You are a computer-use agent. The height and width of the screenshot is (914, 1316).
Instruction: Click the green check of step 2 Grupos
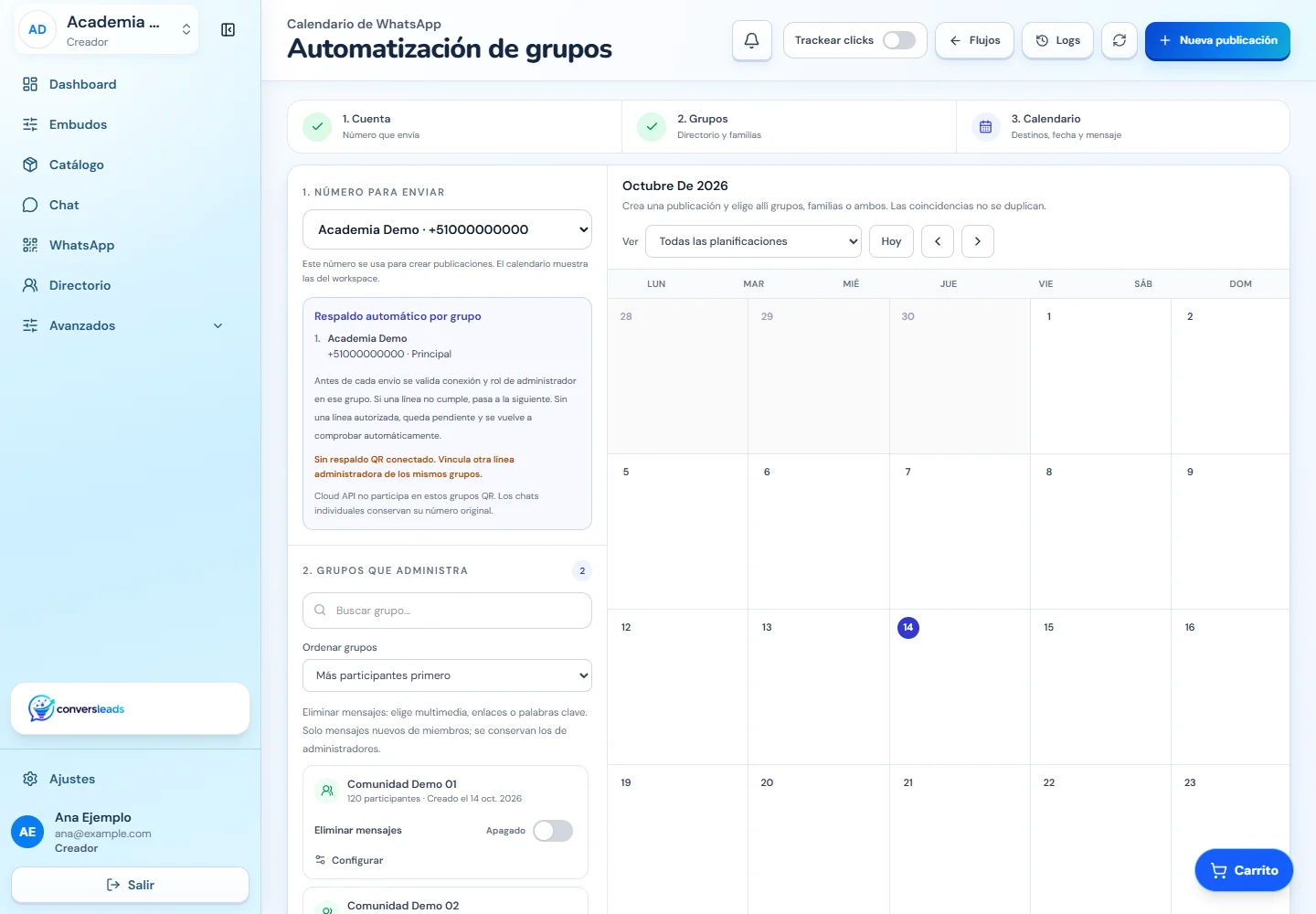click(652, 127)
